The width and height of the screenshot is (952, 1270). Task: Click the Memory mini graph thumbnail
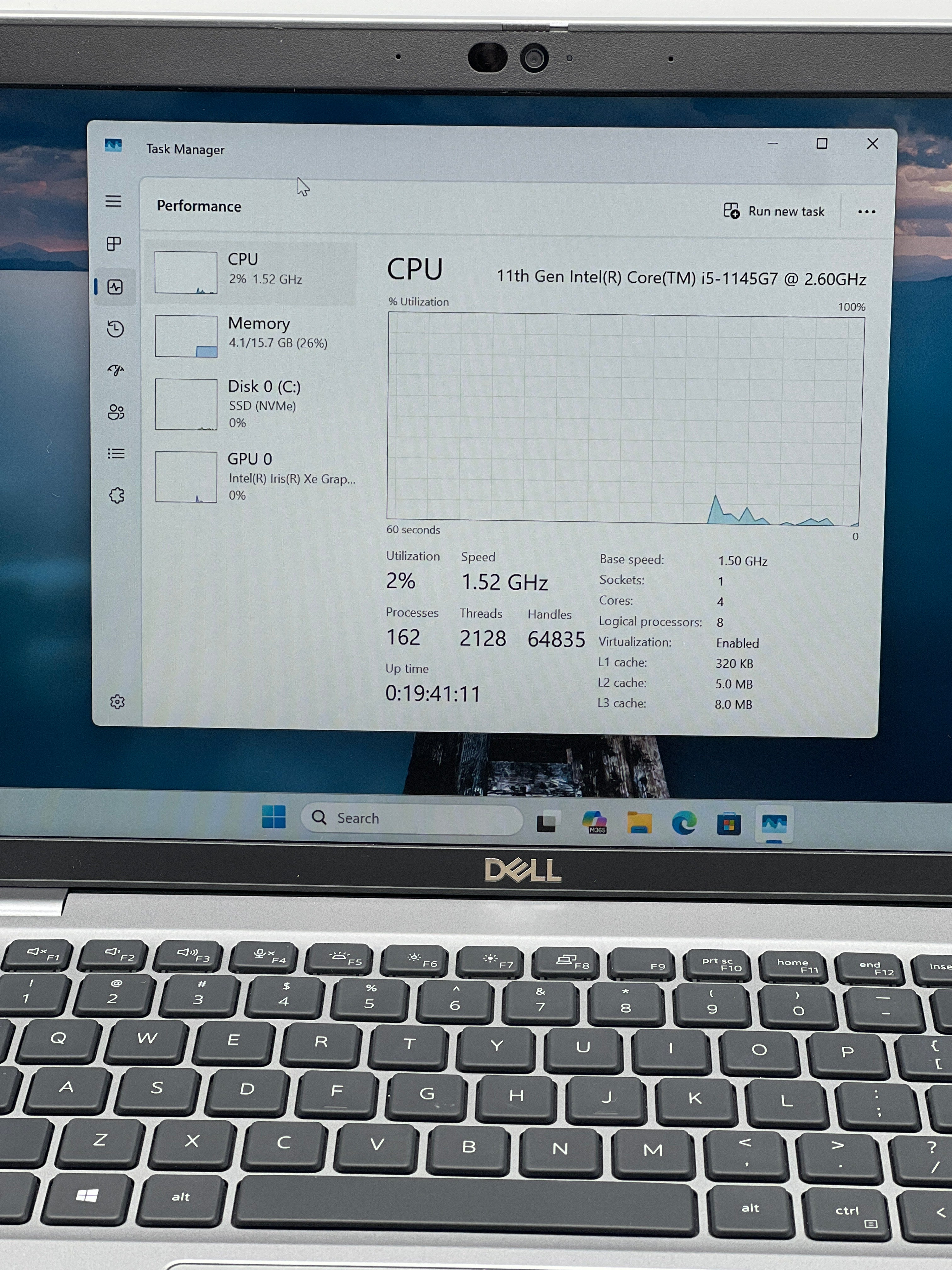(186, 336)
